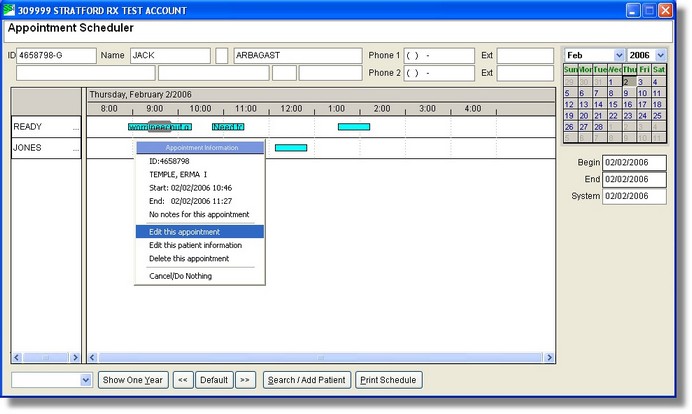
Task: Click the 'Print Schedule' button
Action: tap(388, 380)
